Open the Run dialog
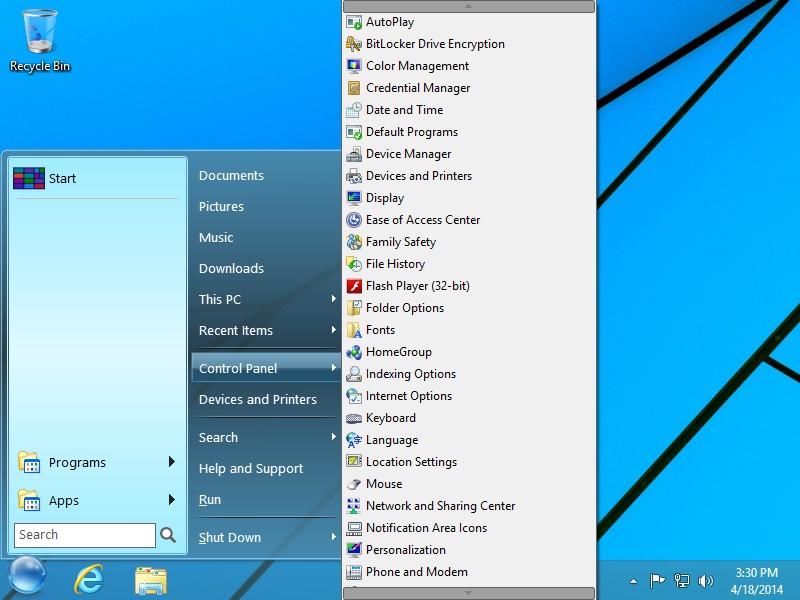This screenshot has width=800, height=600. [210, 499]
